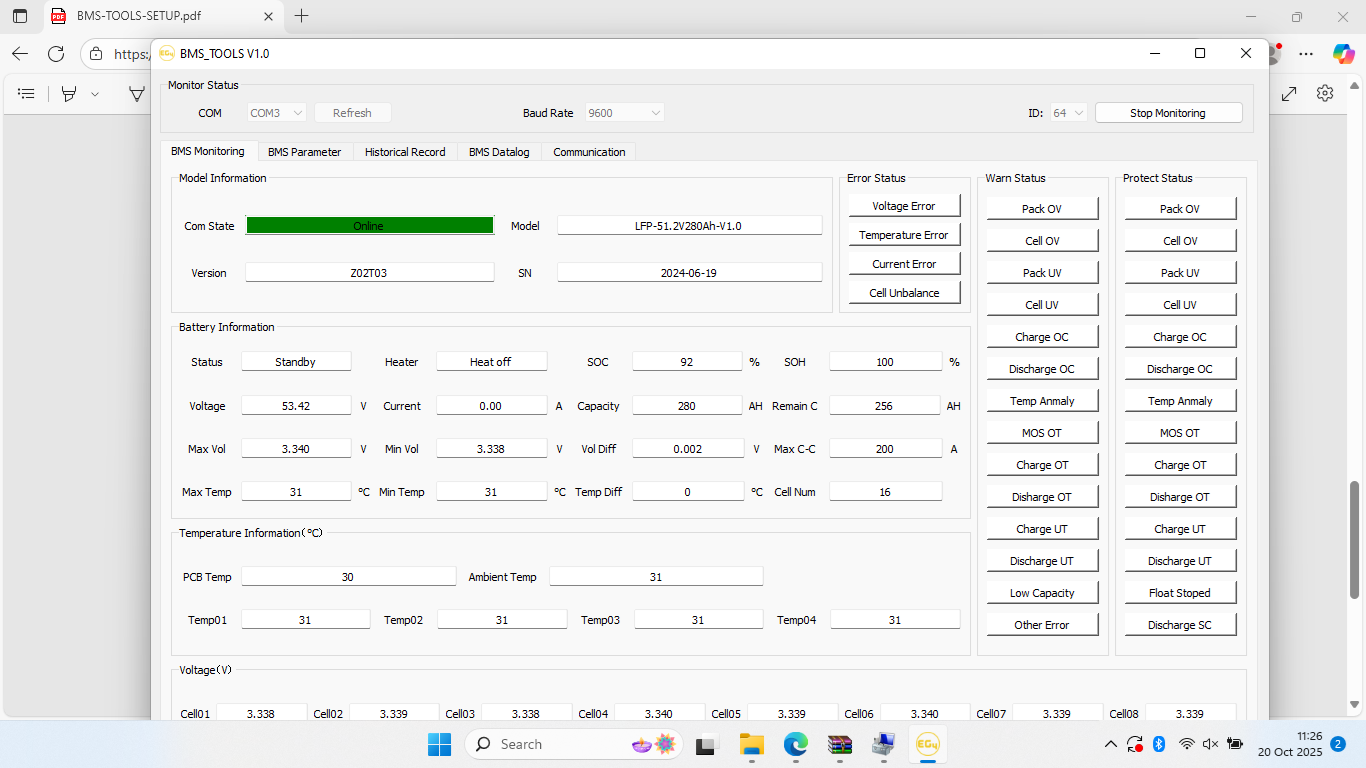Click the Refresh button beside COM

(352, 113)
